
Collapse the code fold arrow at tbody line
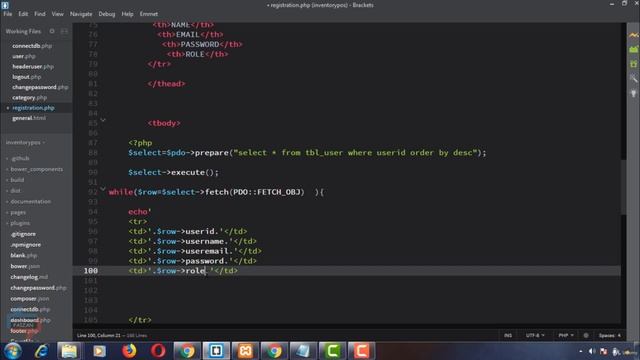point(103,120)
